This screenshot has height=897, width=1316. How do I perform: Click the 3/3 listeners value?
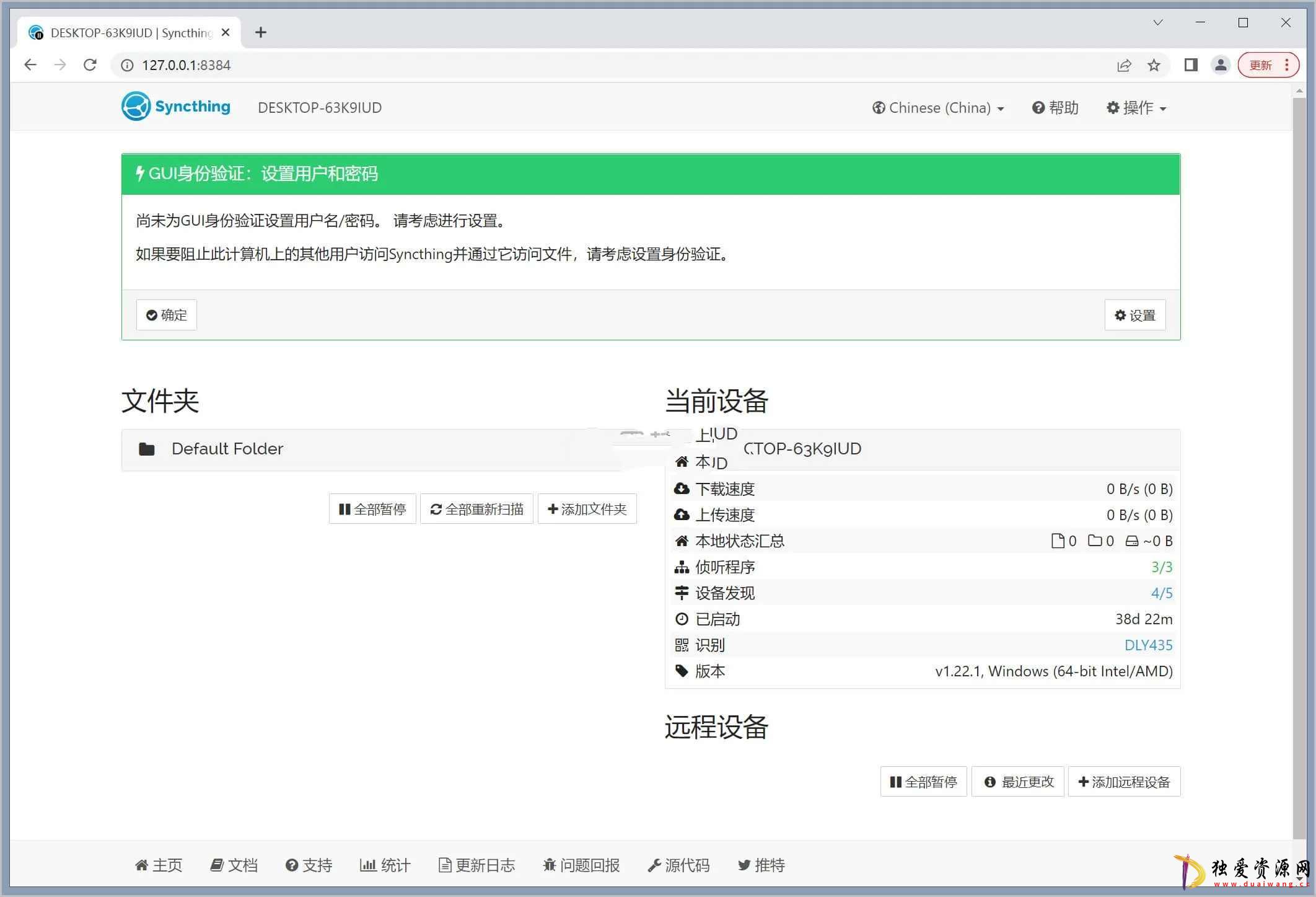(x=1162, y=567)
